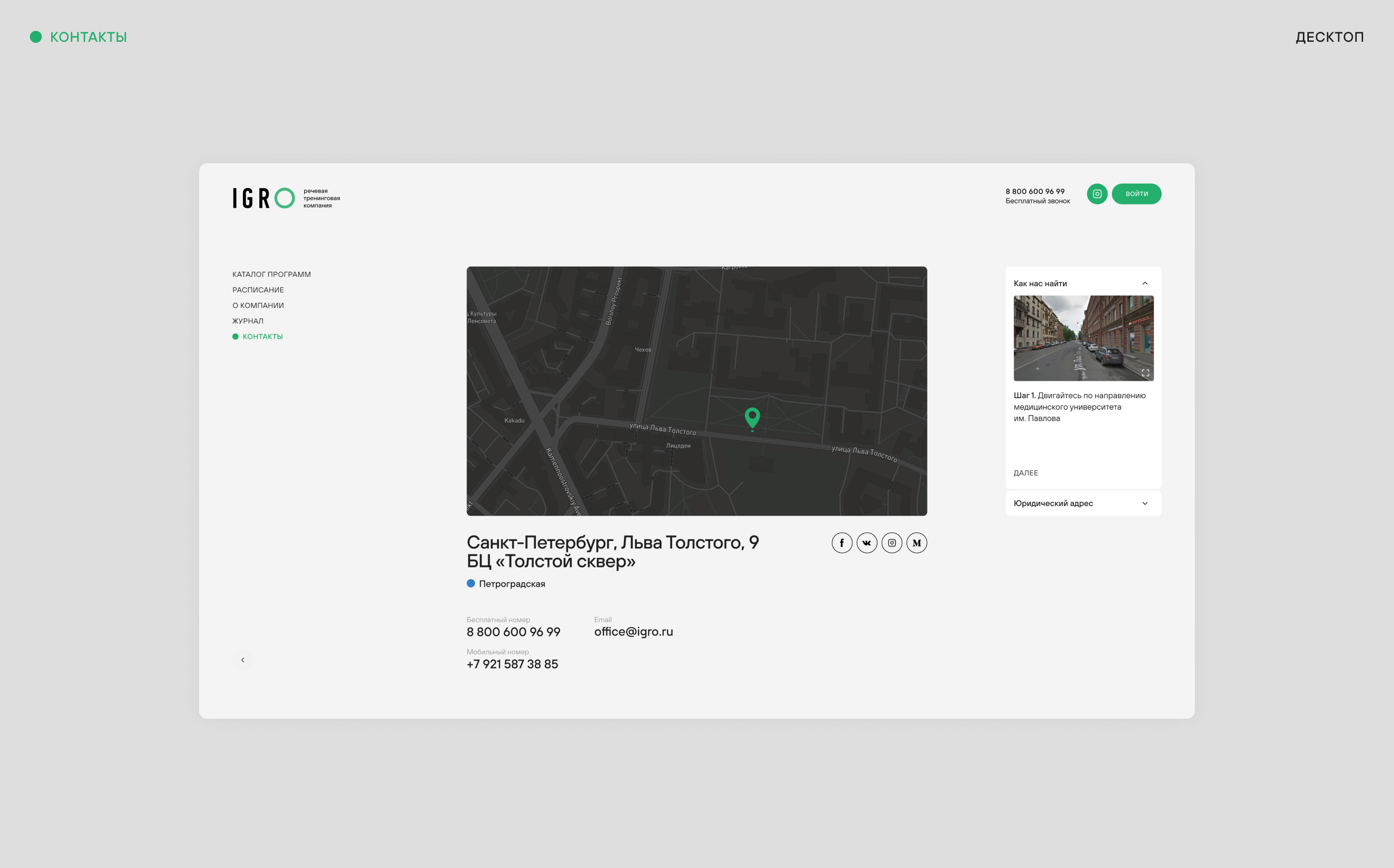Open the Medium social icon
This screenshot has height=868, width=1394.
[x=917, y=543]
